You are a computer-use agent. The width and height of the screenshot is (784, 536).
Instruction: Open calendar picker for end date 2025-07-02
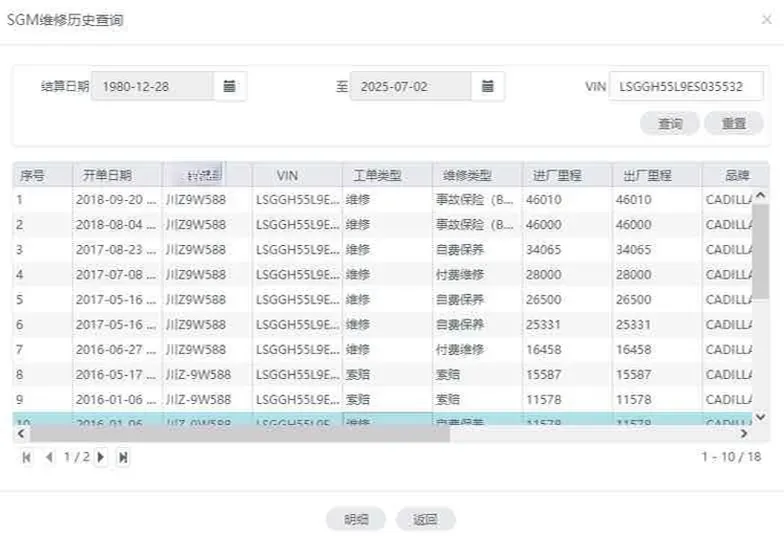487,86
